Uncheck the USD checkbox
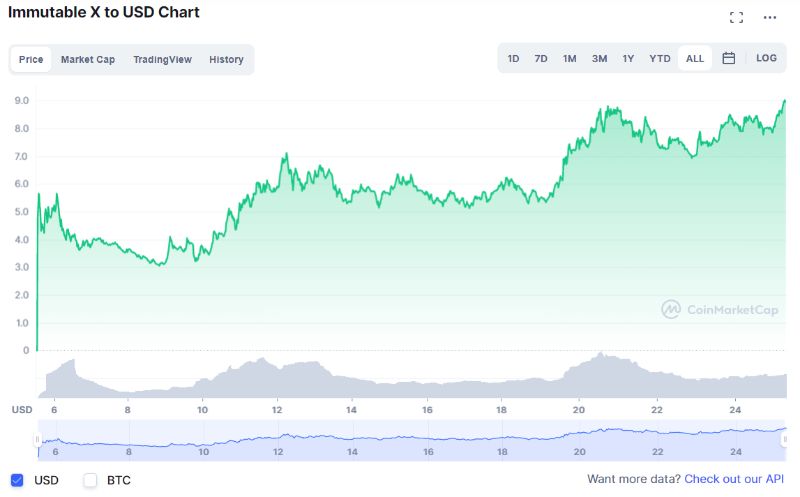The height and width of the screenshot is (497, 800). [17, 480]
